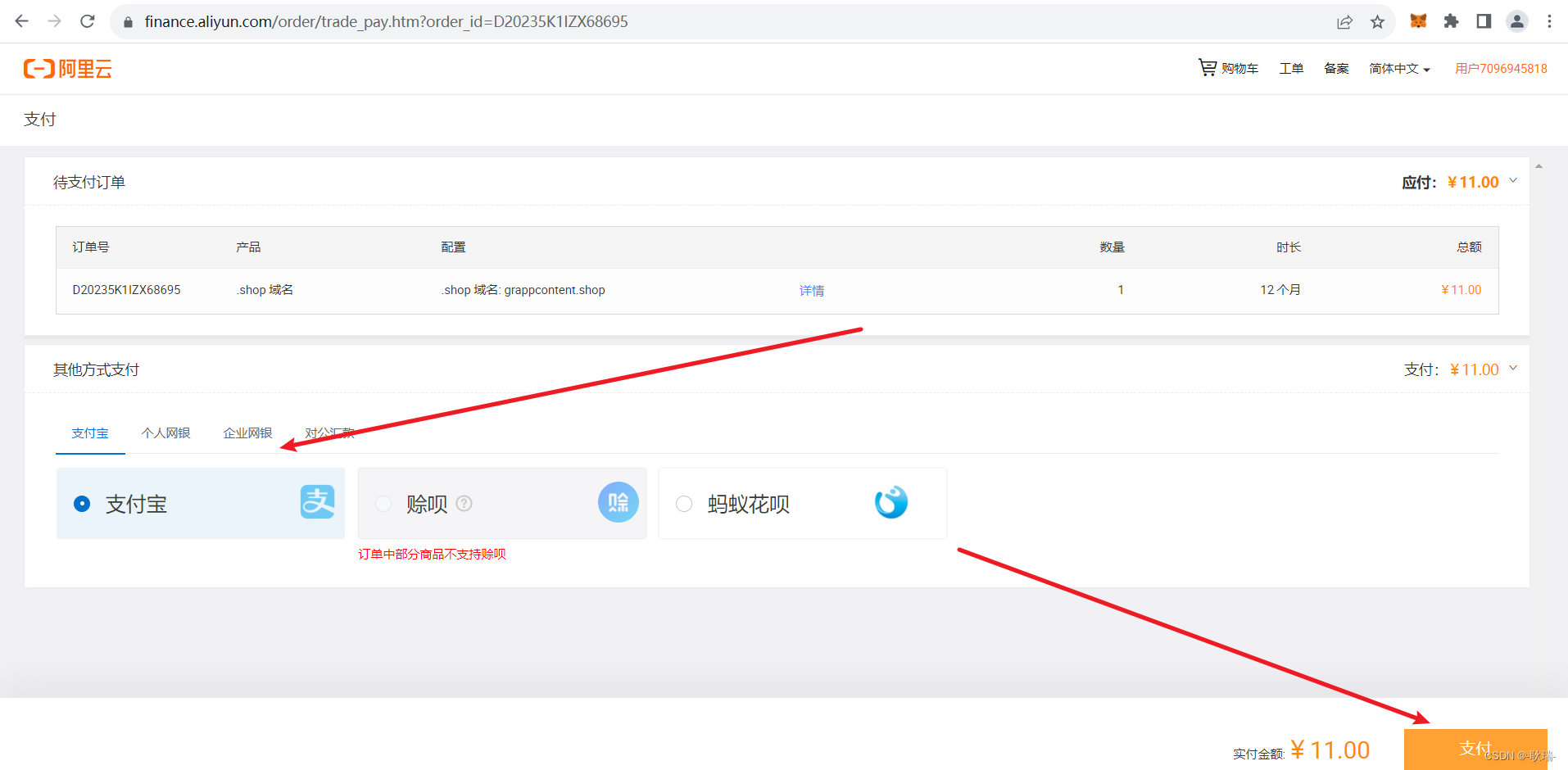Image resolution: width=1568 pixels, height=770 pixels.
Task: Open the 工单 menu item
Action: pos(1291,69)
